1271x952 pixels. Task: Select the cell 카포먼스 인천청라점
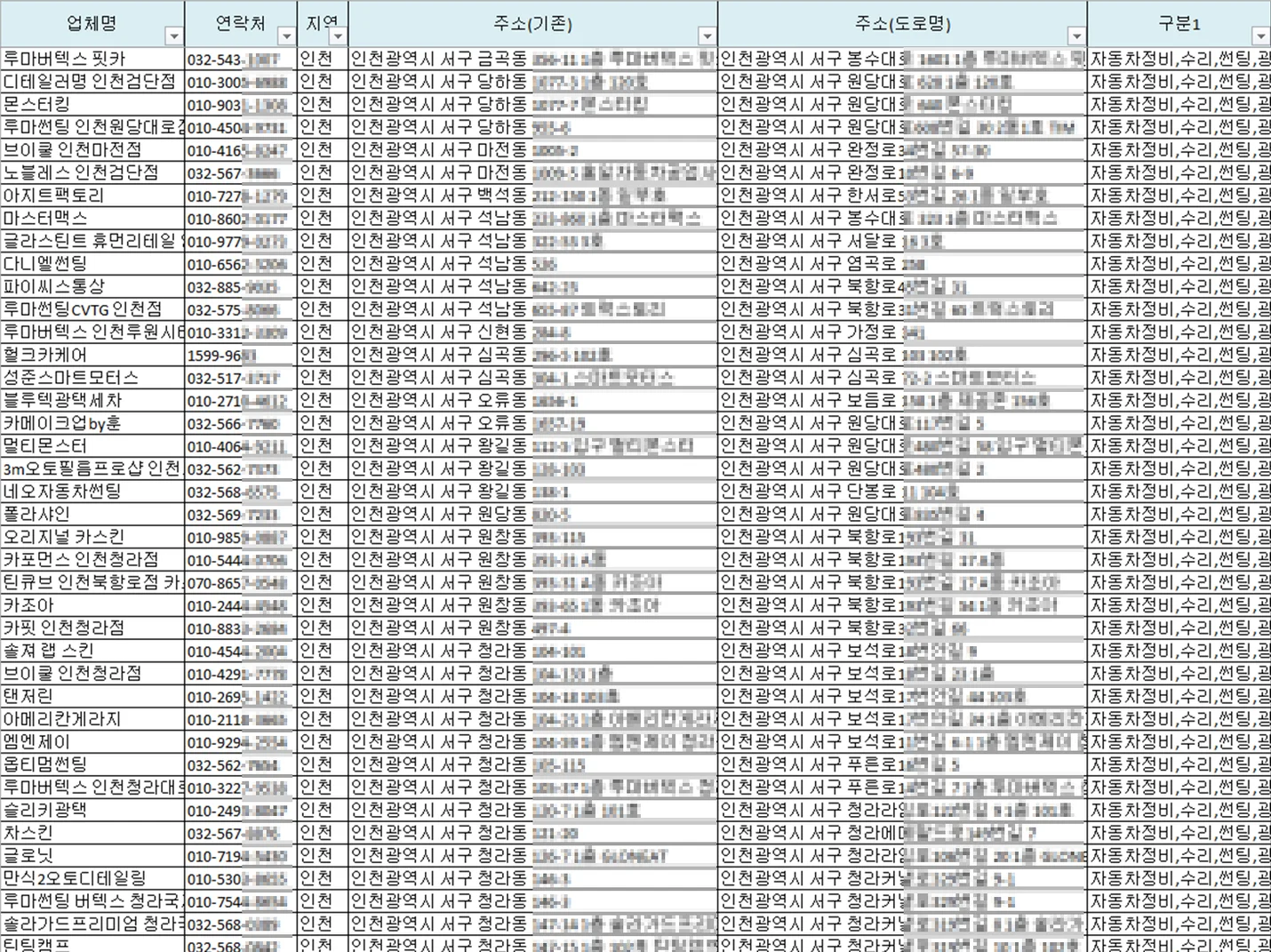tap(92, 559)
